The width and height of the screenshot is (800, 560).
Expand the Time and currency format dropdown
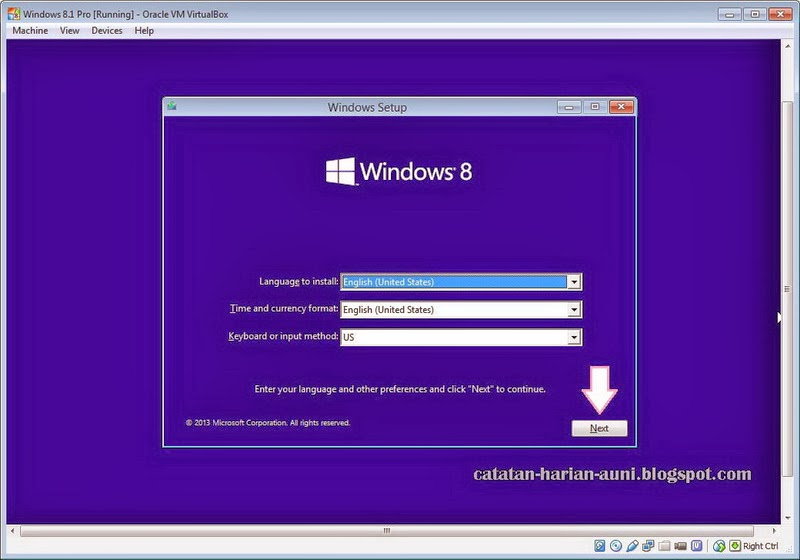click(x=574, y=309)
